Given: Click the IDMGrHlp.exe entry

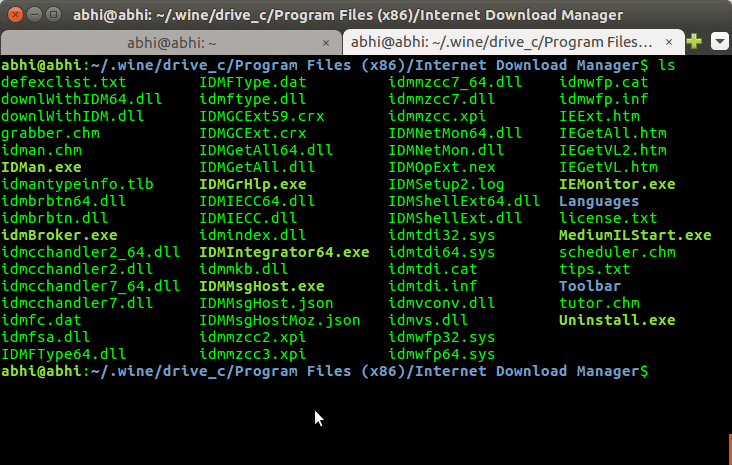Looking at the screenshot, I should (253, 184).
